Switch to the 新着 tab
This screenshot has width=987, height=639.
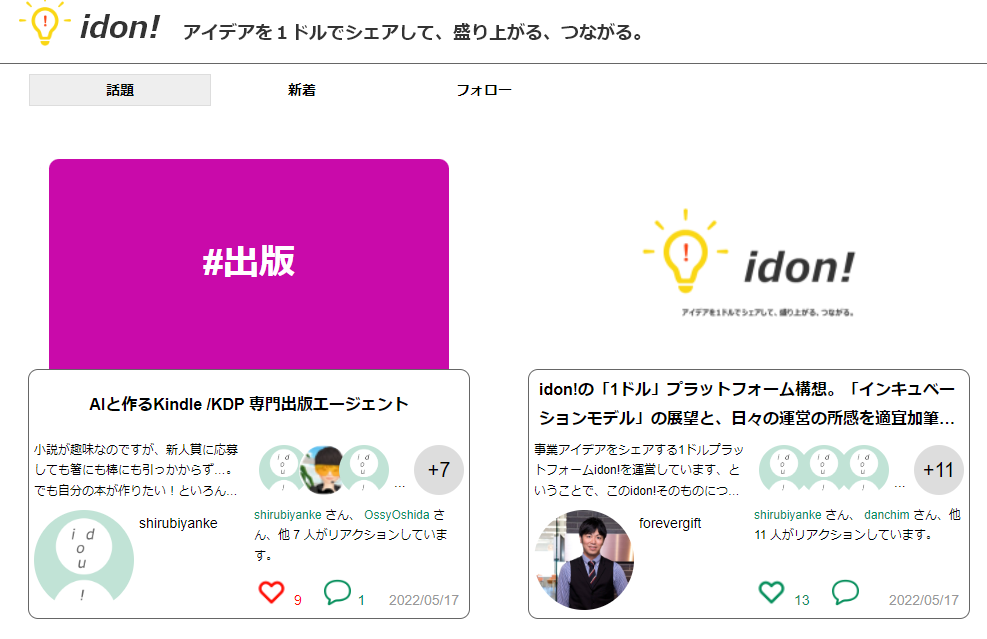302,90
